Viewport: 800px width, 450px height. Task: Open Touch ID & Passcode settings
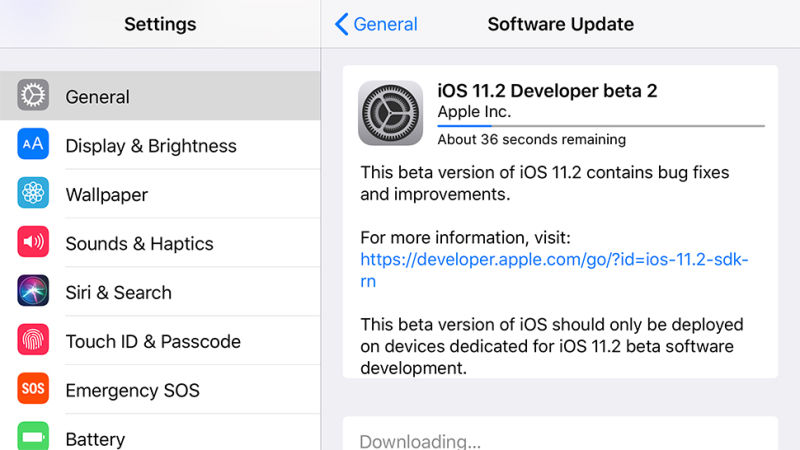click(x=160, y=341)
